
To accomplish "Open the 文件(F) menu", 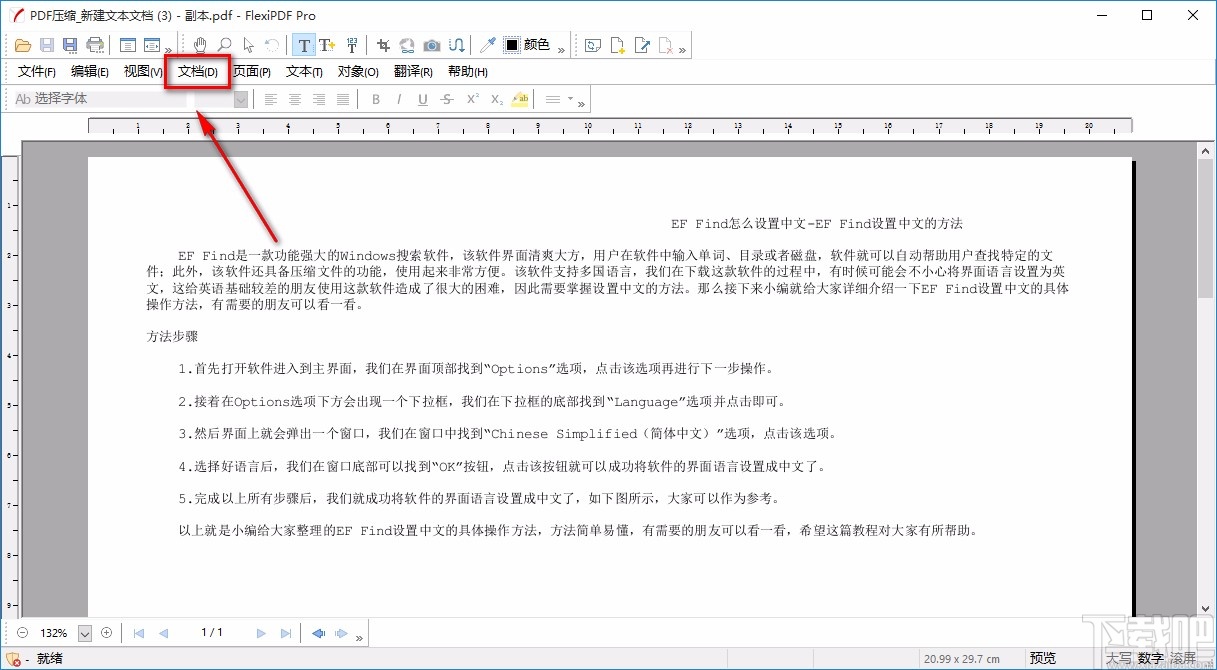I will pyautogui.click(x=37, y=71).
